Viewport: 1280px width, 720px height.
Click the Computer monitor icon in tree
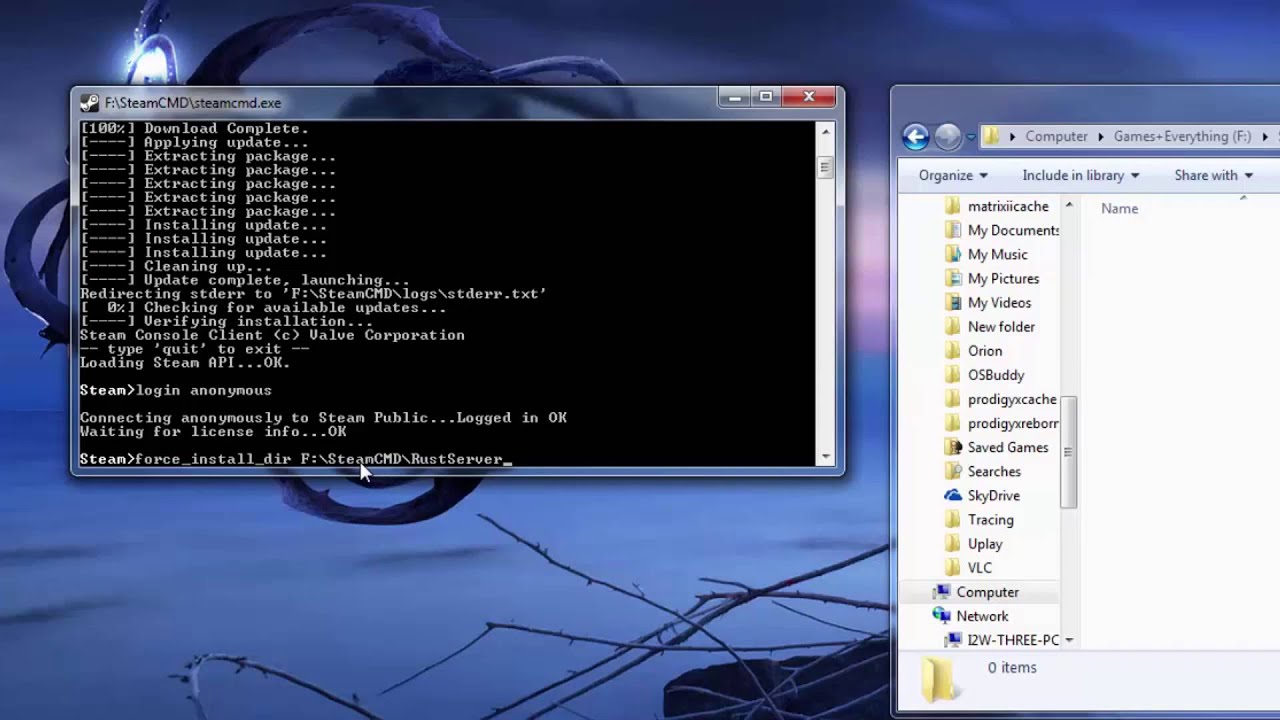[941, 592]
